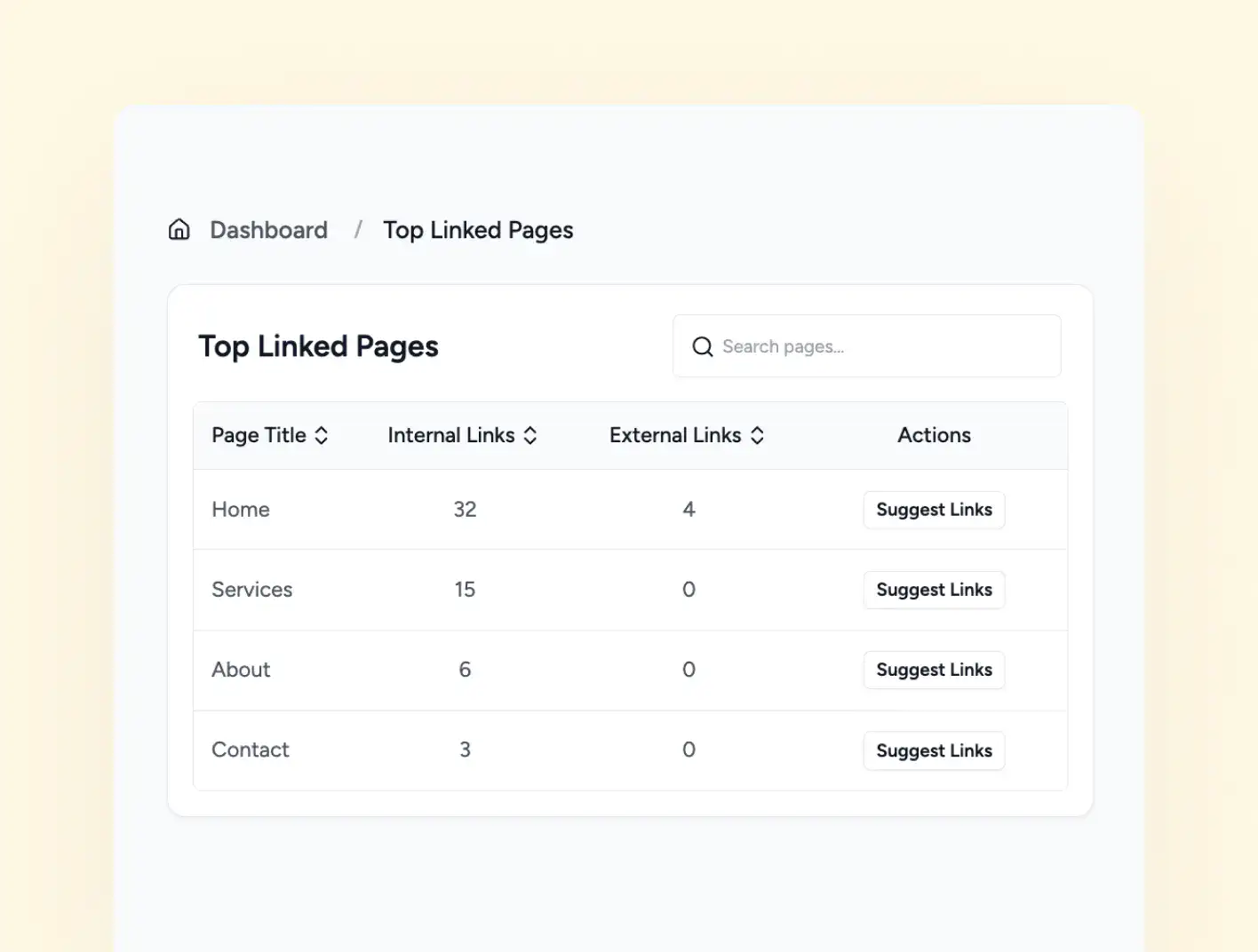This screenshot has width=1258, height=952.
Task: Select the Contact page title cell
Action: pos(251,750)
